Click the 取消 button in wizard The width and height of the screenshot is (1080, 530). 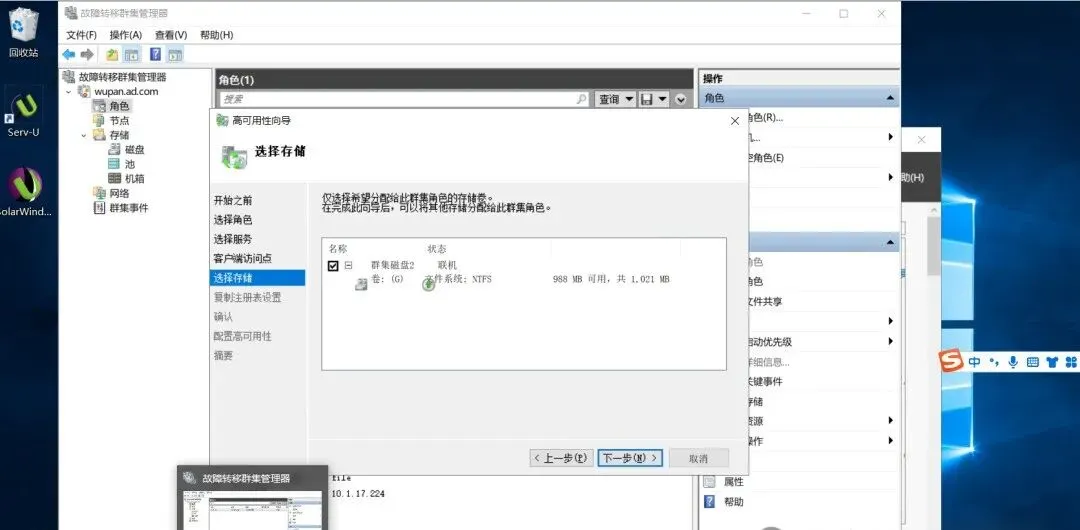point(698,458)
